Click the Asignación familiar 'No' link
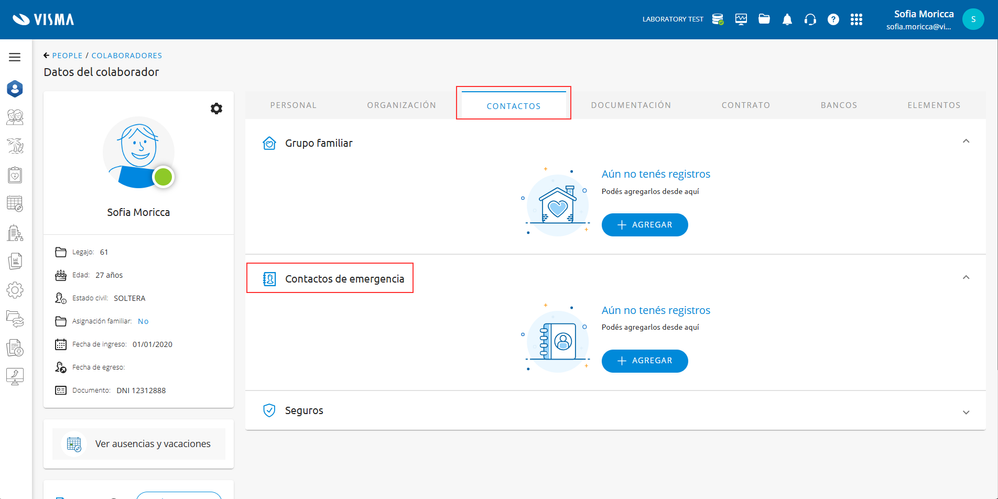The width and height of the screenshot is (998, 499). 143,321
